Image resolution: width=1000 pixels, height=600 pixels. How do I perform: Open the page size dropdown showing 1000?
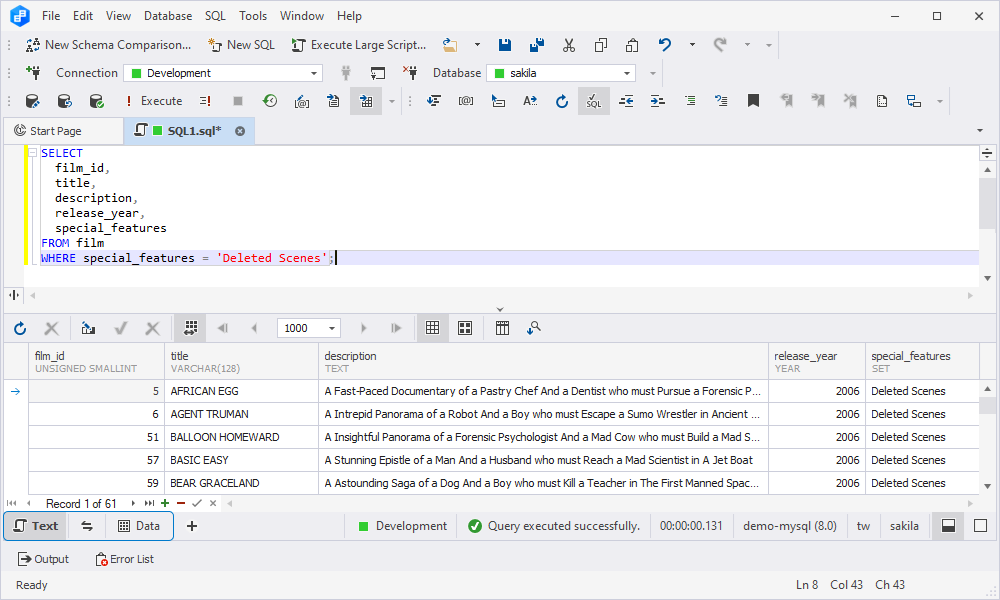pos(309,328)
